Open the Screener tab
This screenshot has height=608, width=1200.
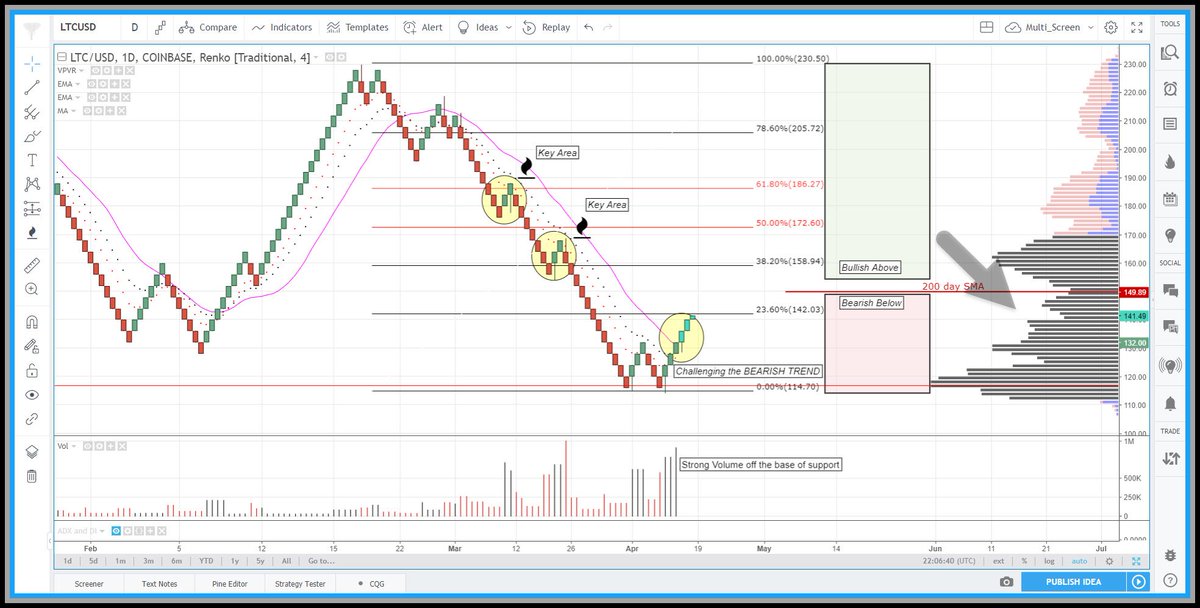88,582
